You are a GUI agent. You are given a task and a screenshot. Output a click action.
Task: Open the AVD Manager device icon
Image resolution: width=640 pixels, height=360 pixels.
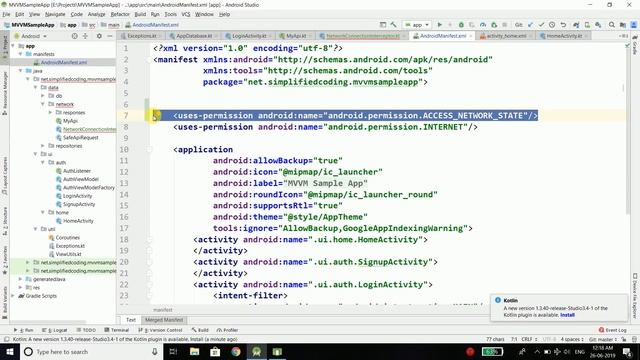click(x=587, y=25)
